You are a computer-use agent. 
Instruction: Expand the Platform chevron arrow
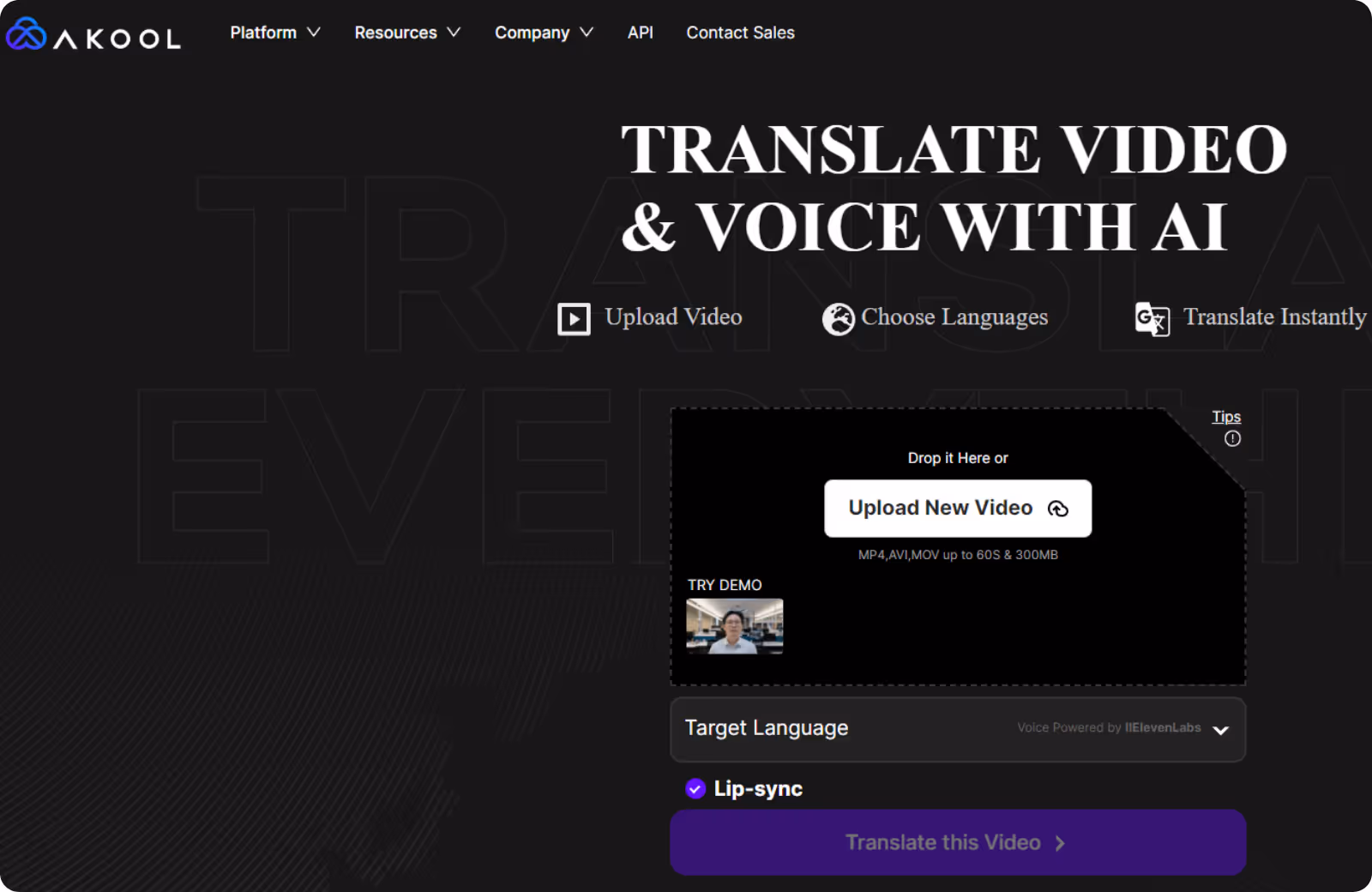[x=314, y=33]
